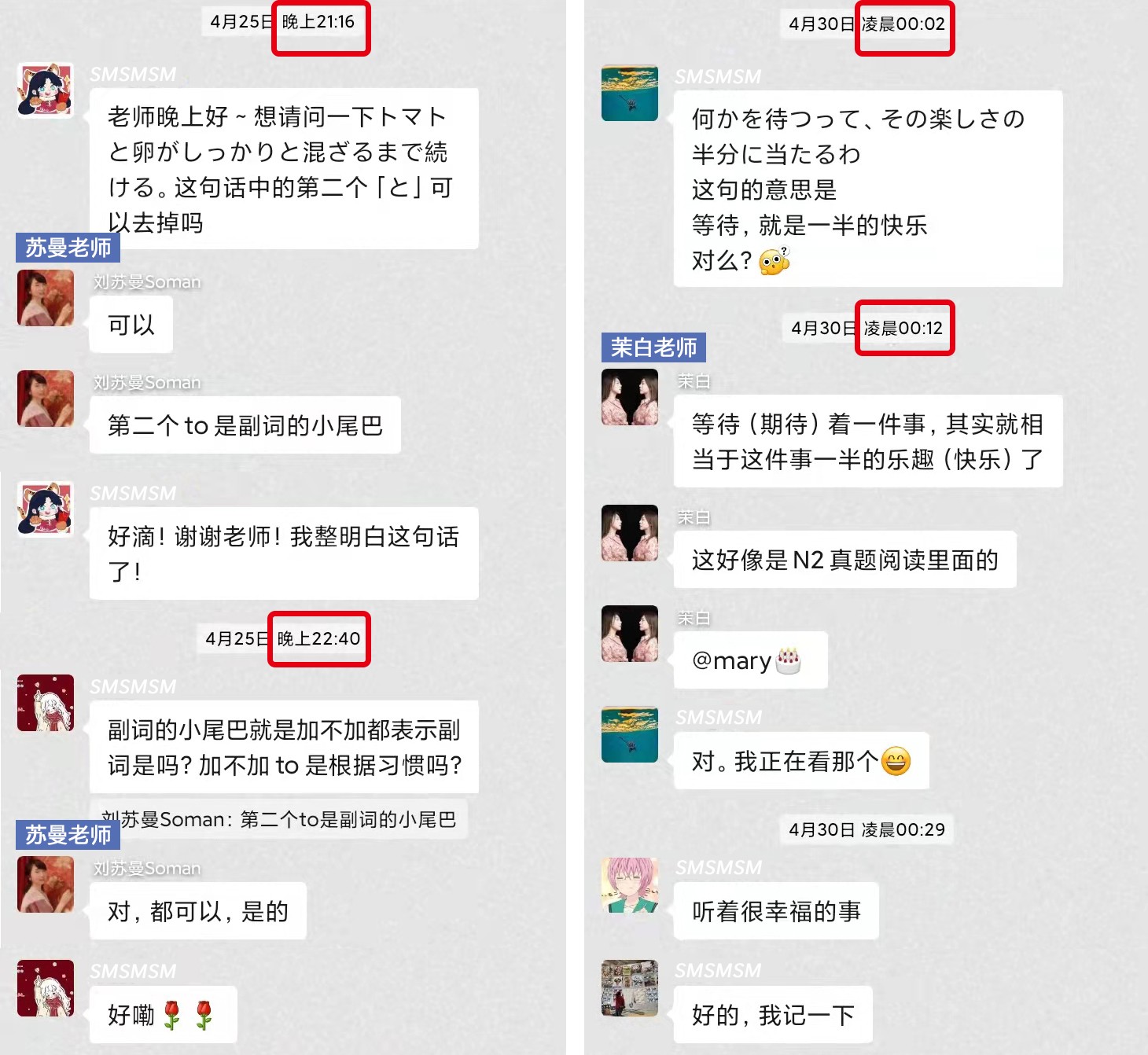Tap the tulip emojis in the 好嘞 message

tap(188, 1015)
